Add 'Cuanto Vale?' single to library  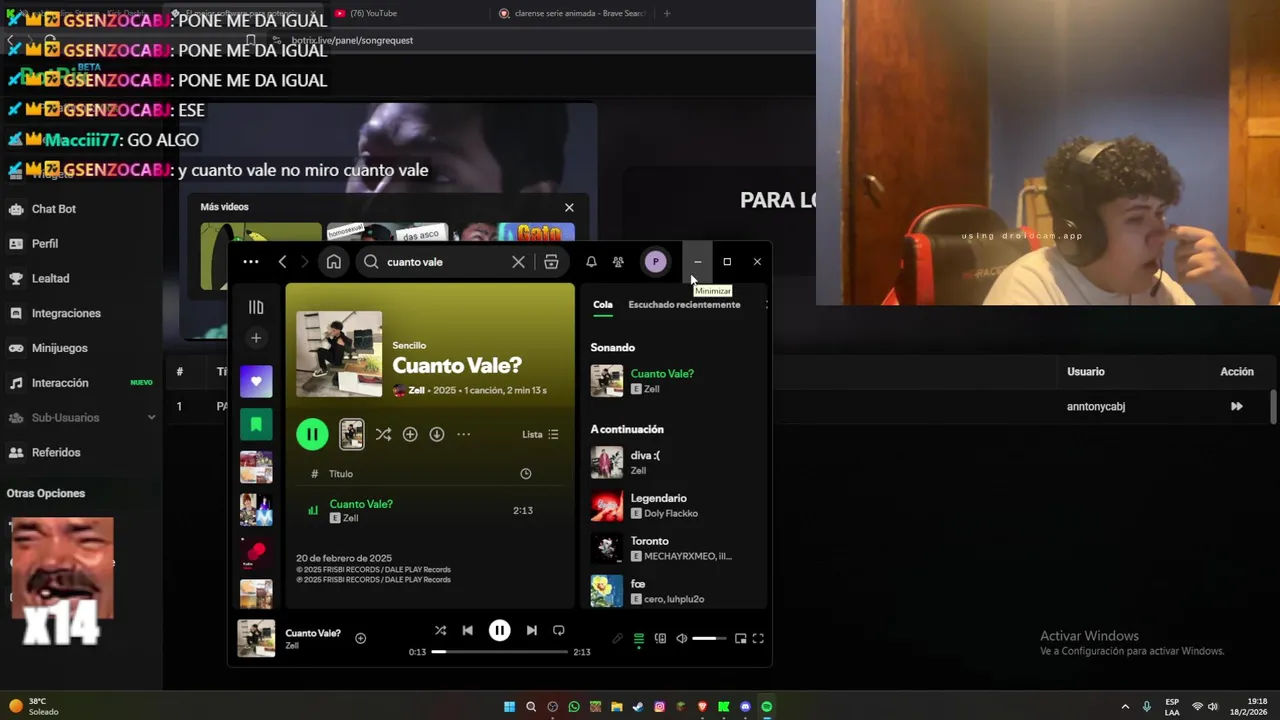[x=410, y=434]
